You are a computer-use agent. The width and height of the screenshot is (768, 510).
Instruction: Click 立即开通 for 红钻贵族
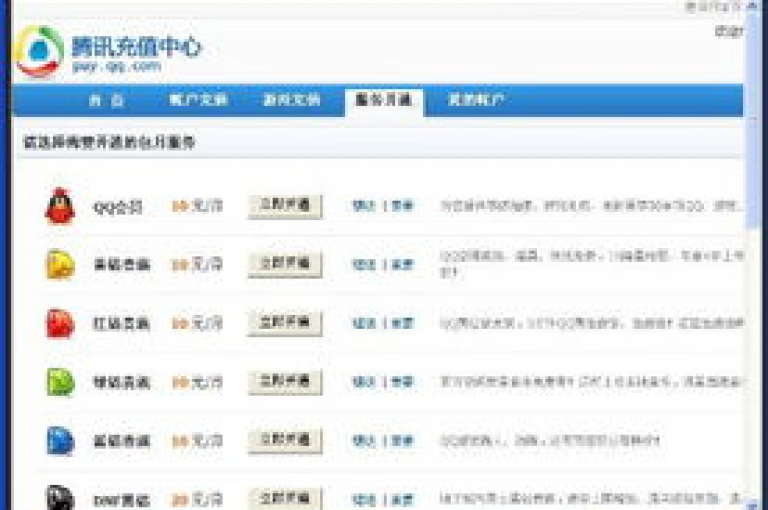(285, 323)
